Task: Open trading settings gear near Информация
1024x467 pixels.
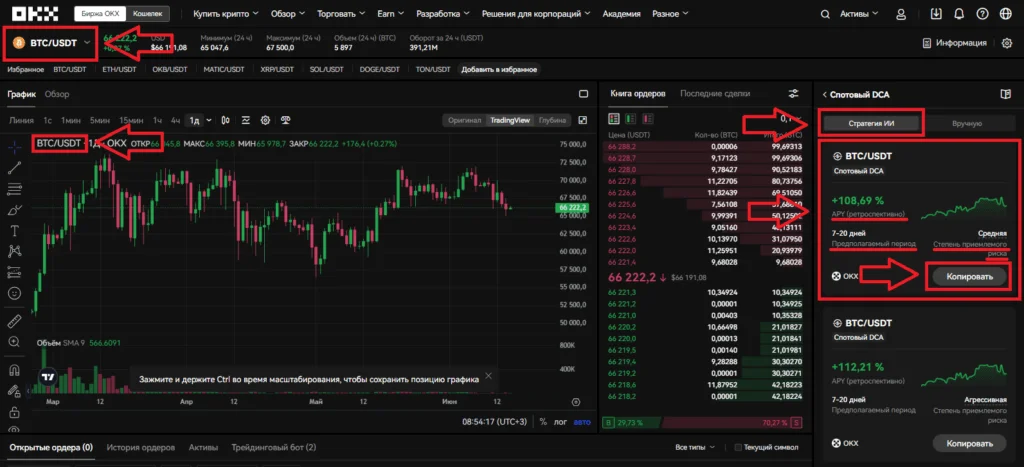Action: [1006, 43]
